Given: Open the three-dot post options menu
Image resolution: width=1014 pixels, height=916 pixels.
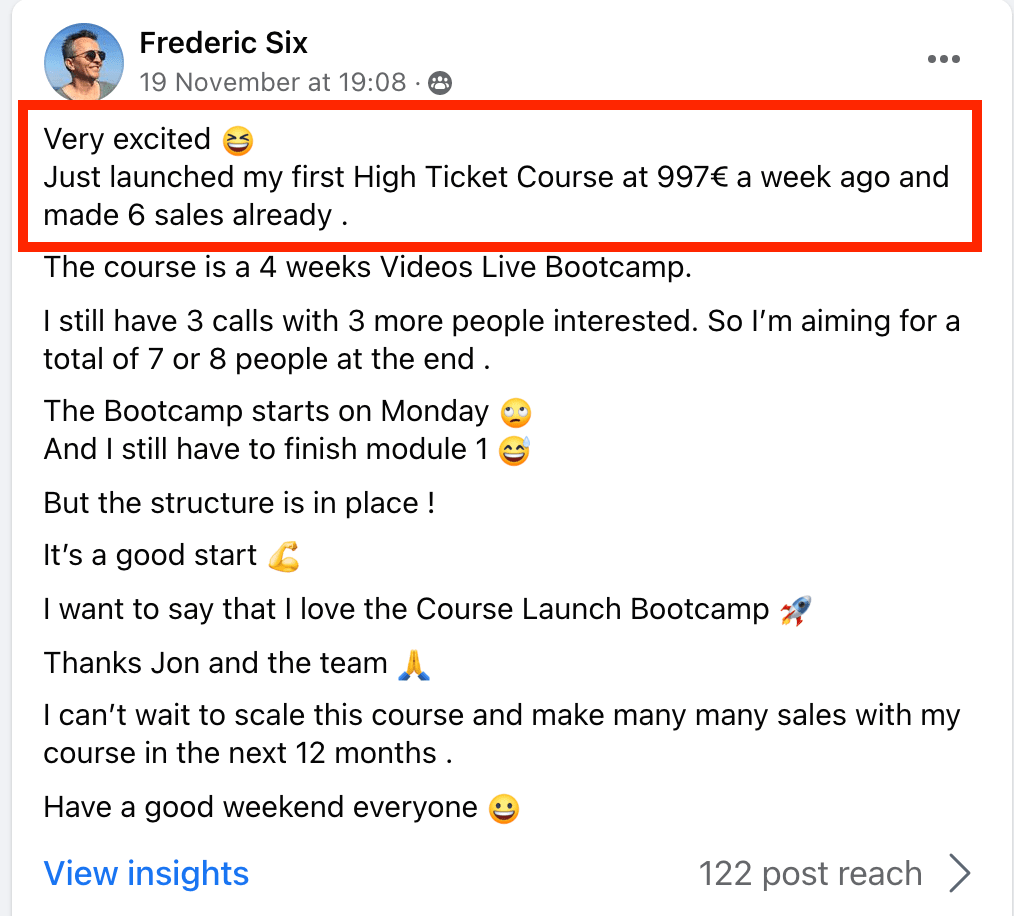Looking at the screenshot, I should click(943, 60).
